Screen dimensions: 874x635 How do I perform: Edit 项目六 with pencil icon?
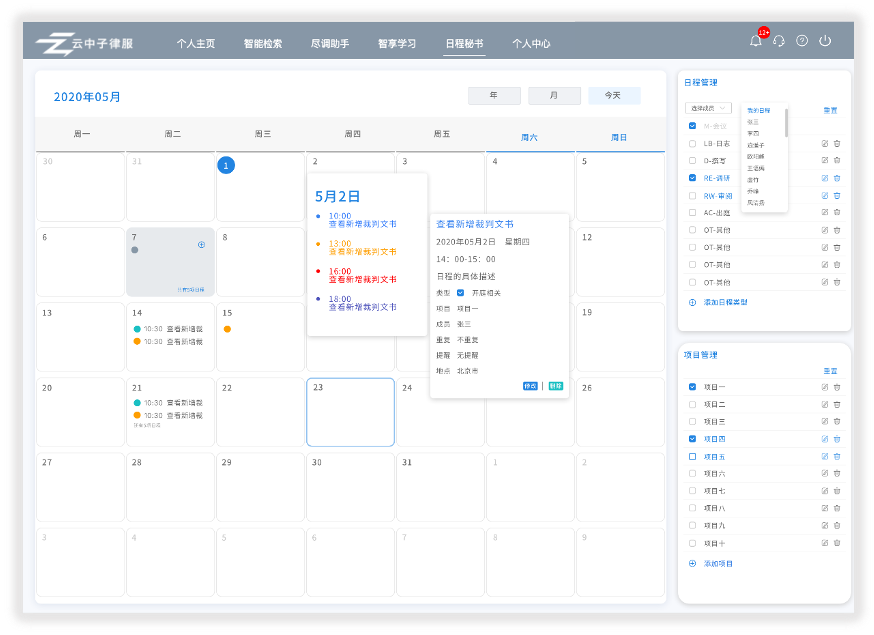pyautogui.click(x=825, y=473)
